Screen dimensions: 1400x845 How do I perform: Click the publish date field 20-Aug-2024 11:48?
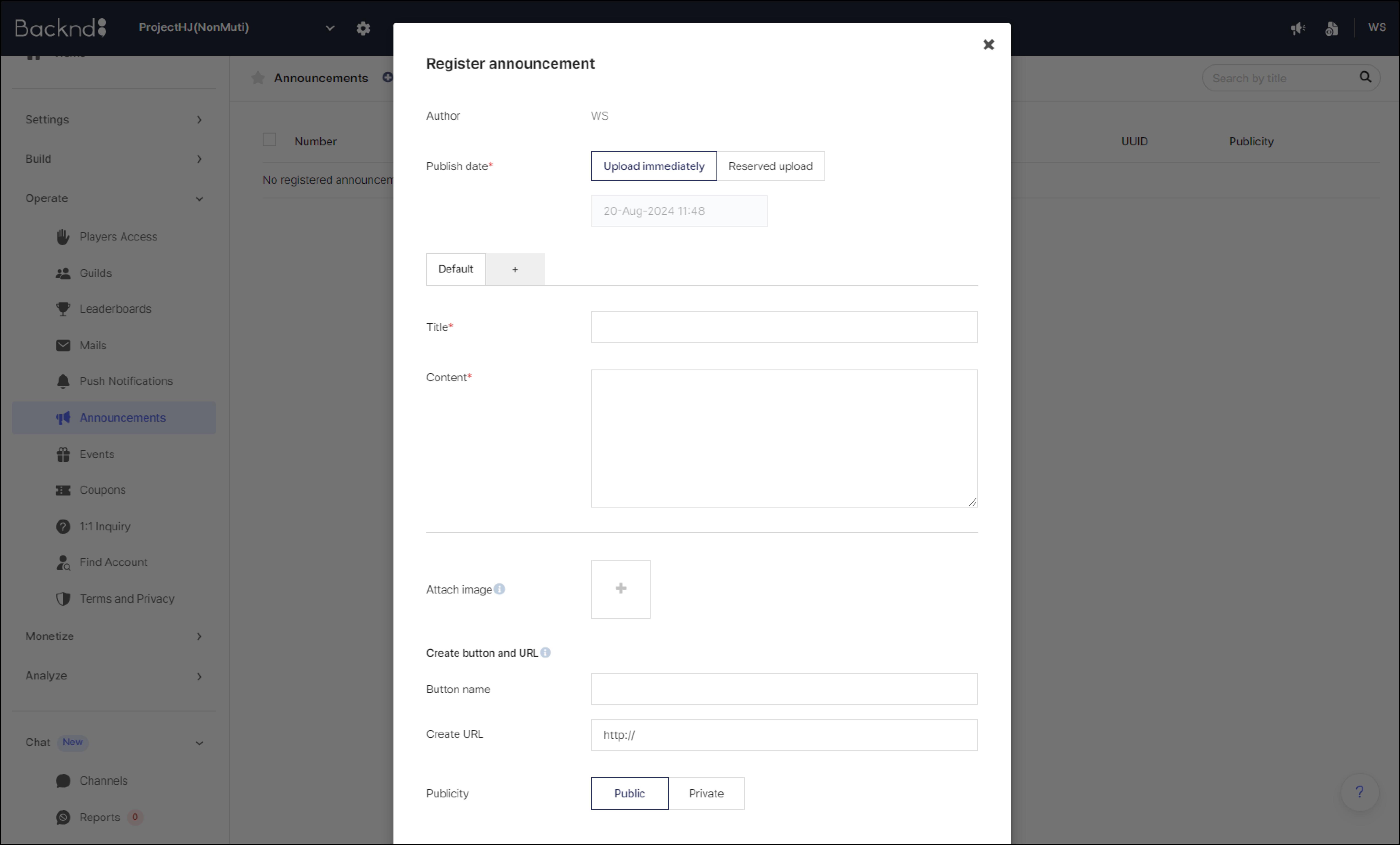[678, 211]
